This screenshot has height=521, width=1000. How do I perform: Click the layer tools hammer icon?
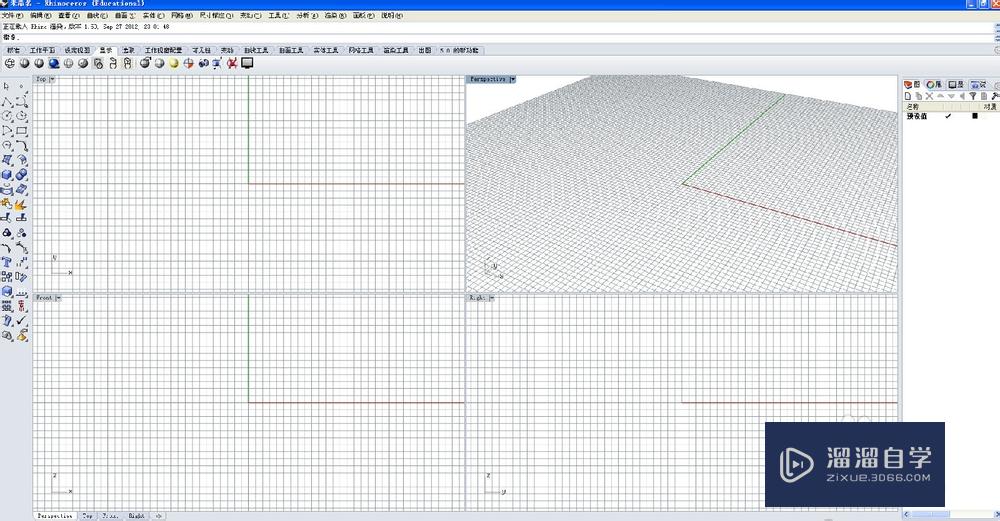[995, 96]
